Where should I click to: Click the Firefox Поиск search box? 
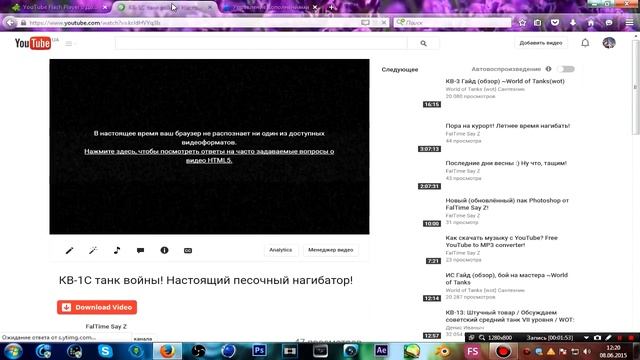(x=452, y=23)
